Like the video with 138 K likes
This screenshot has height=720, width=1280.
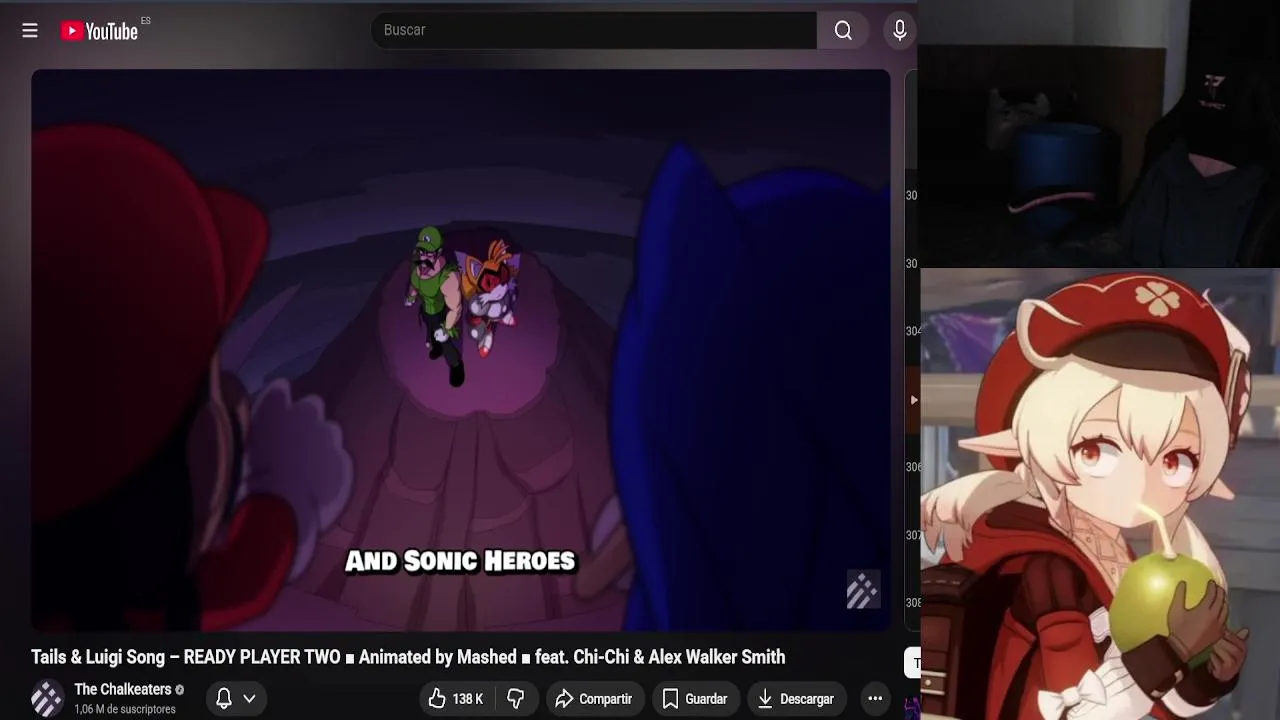(456, 698)
